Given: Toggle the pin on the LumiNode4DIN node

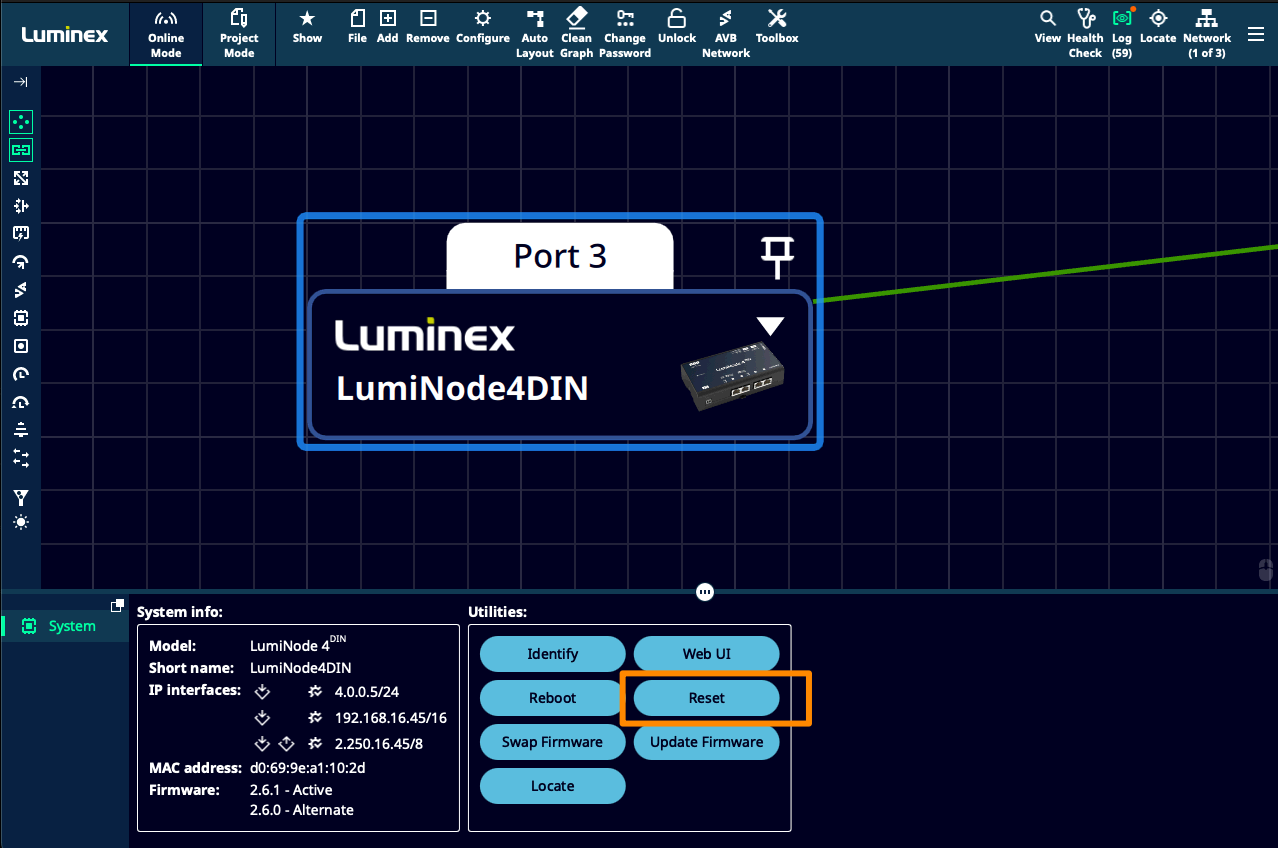Looking at the screenshot, I should point(777,258).
